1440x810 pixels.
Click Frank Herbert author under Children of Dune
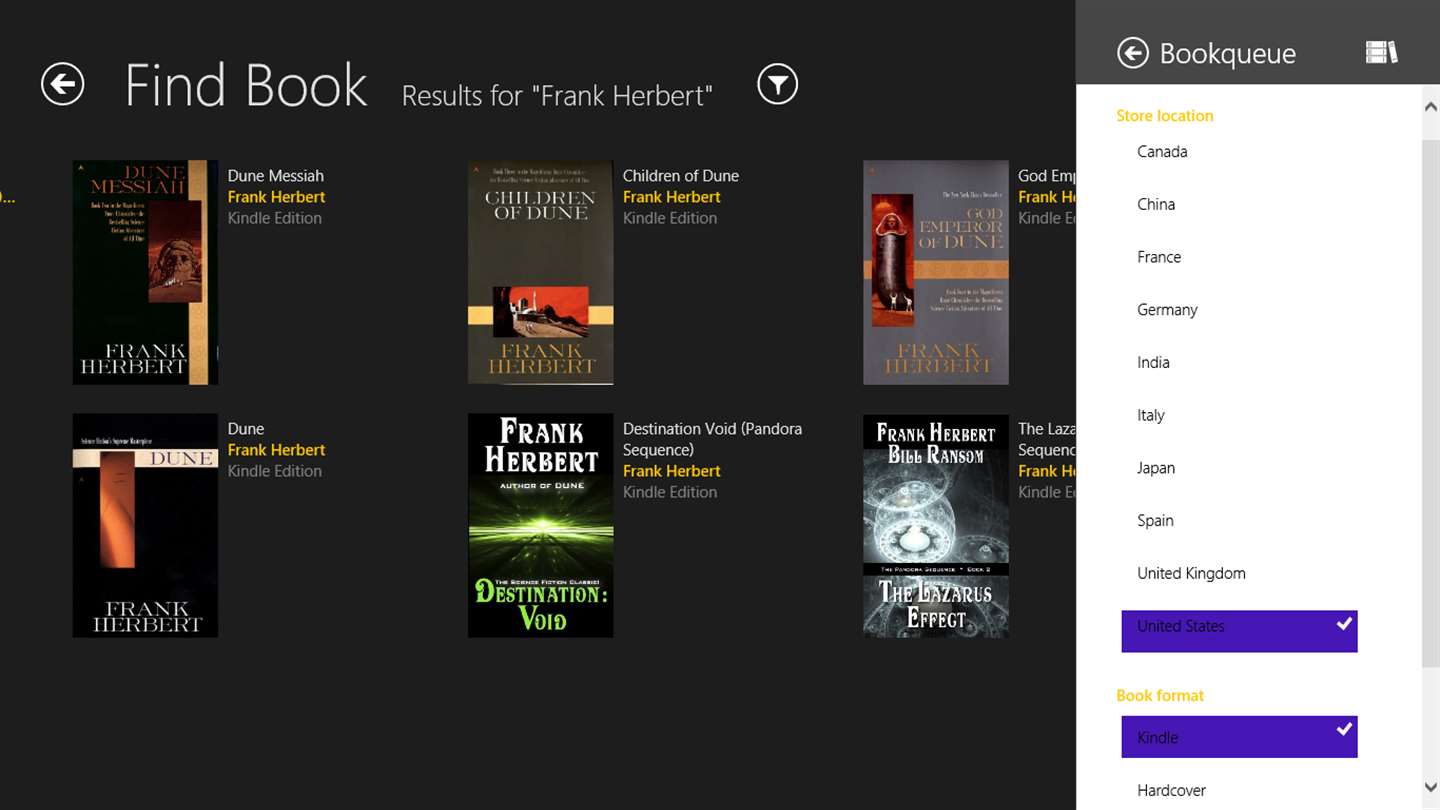click(672, 197)
